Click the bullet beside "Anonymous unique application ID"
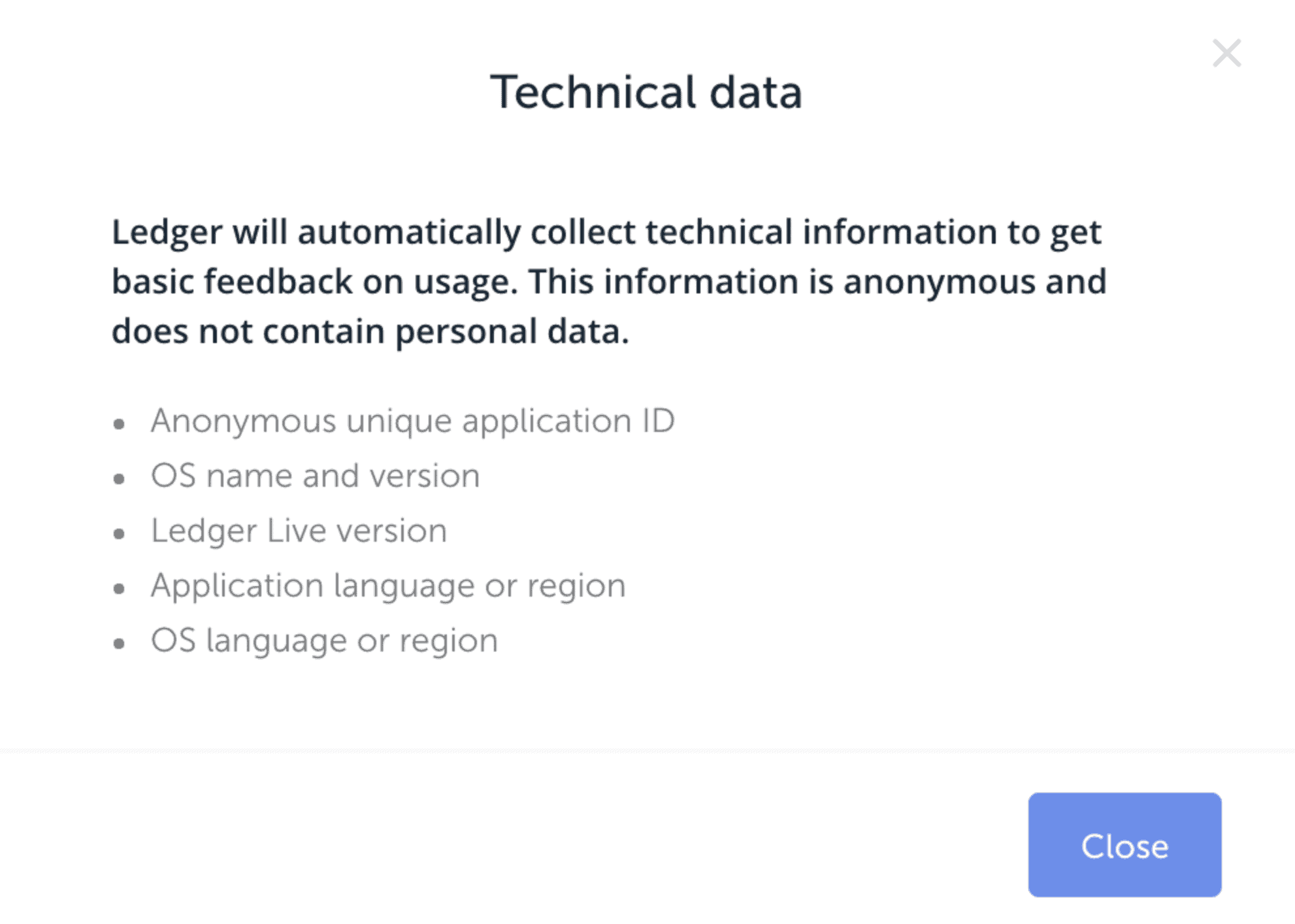Viewport: 1295px width, 924px height. pyautogui.click(x=119, y=425)
